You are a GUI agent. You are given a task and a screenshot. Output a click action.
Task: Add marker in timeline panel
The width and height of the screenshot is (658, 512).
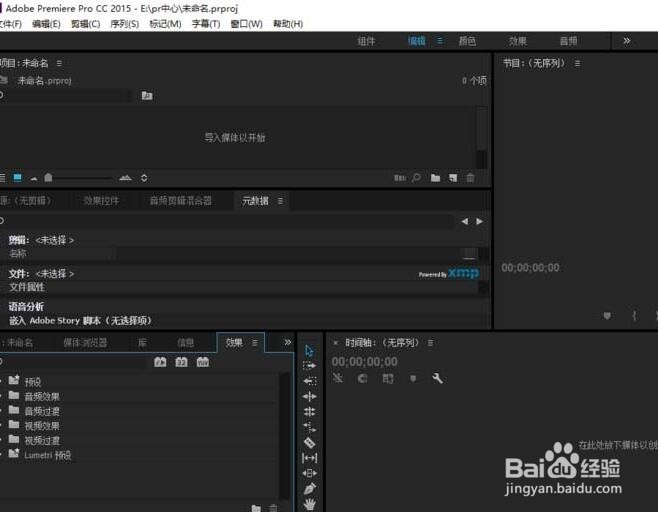coord(413,379)
